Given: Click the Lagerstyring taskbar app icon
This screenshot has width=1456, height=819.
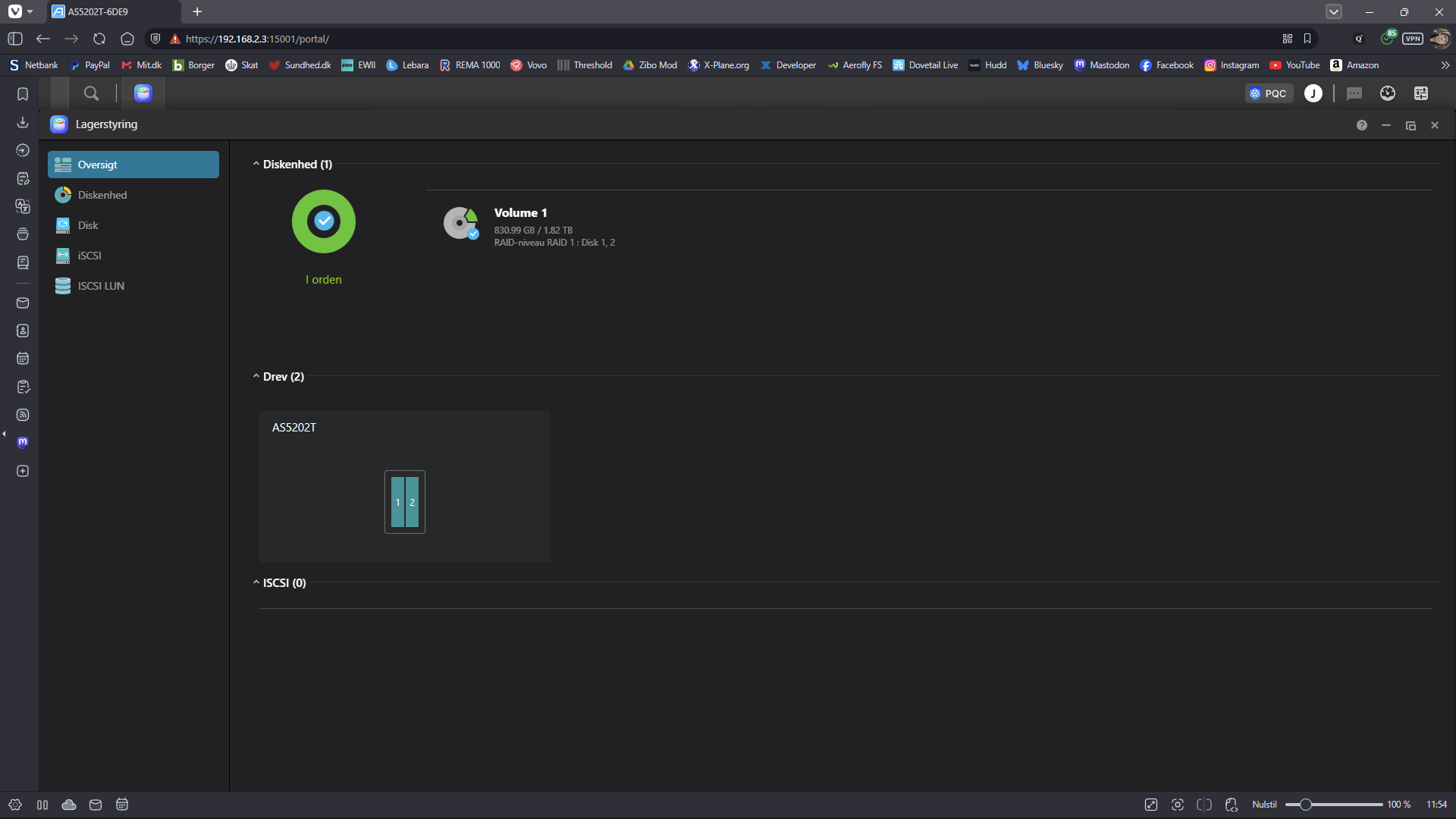Looking at the screenshot, I should point(143,93).
